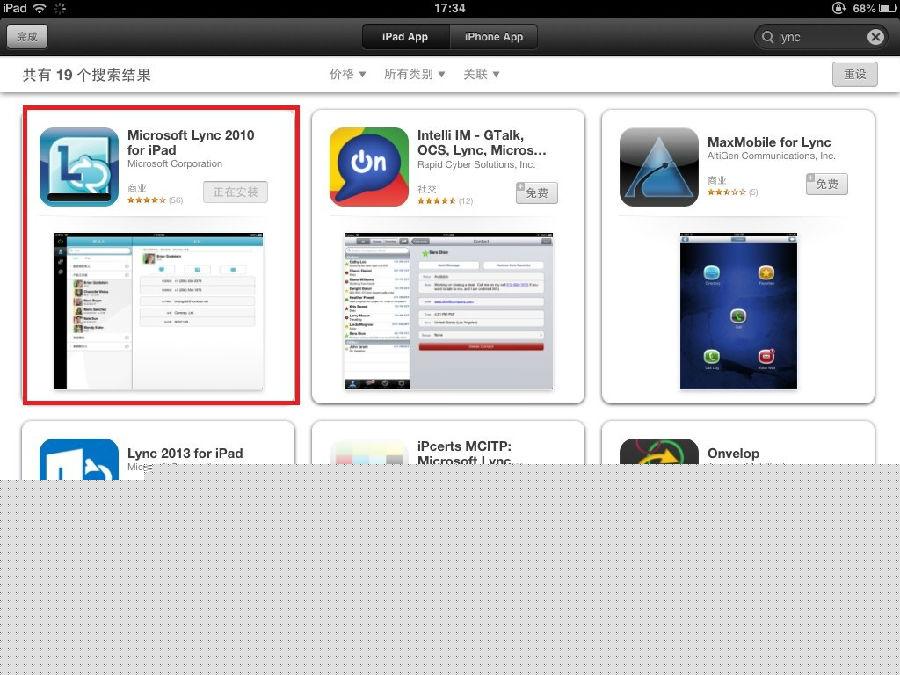Open the Intelli IM - GTalk title

coord(482,142)
